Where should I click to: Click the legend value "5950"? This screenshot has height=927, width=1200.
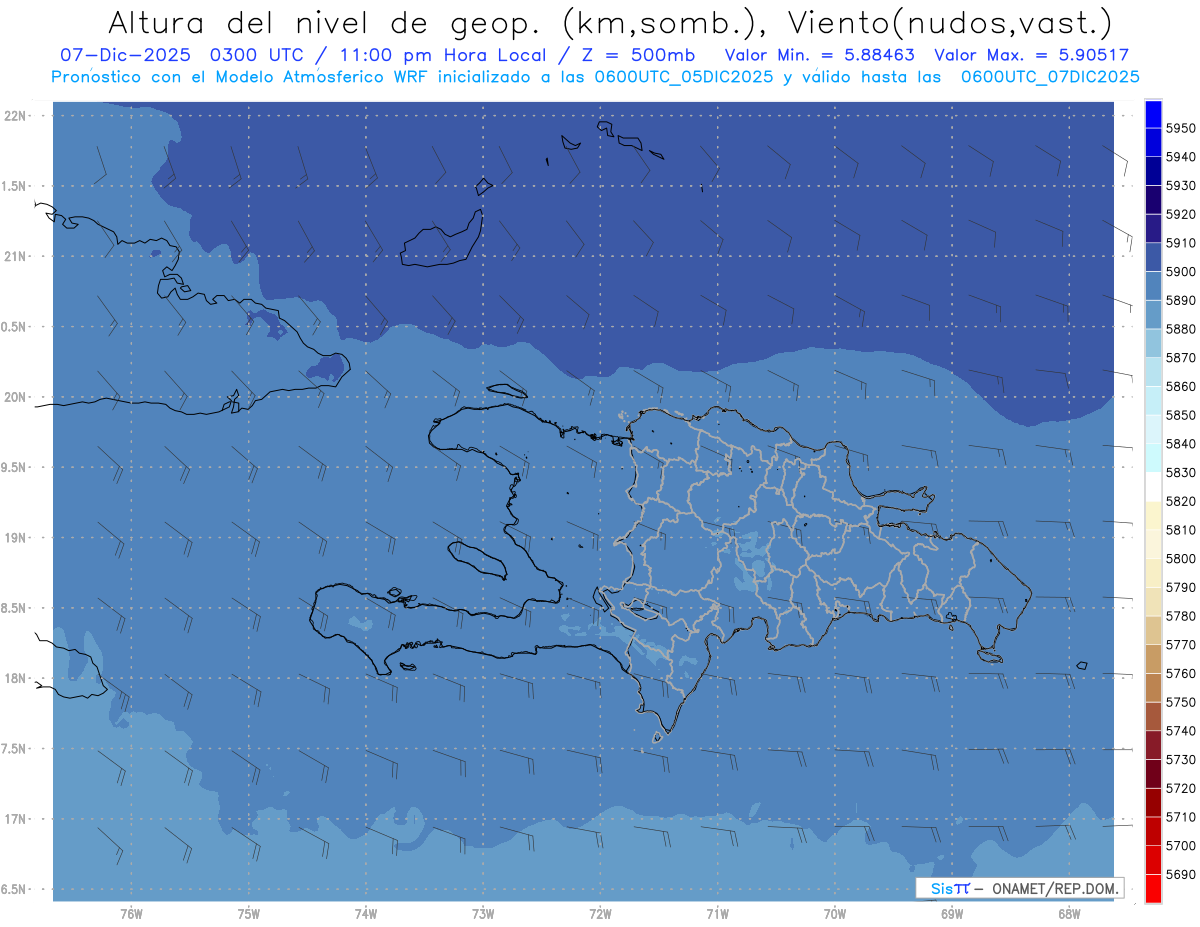click(1181, 129)
